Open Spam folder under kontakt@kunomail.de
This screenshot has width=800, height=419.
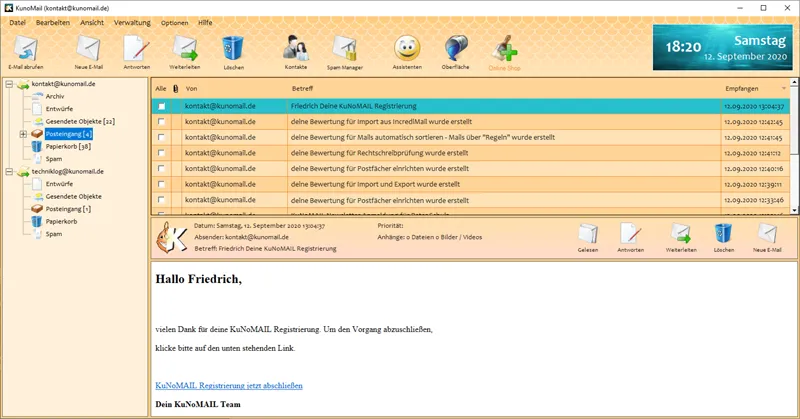54,159
